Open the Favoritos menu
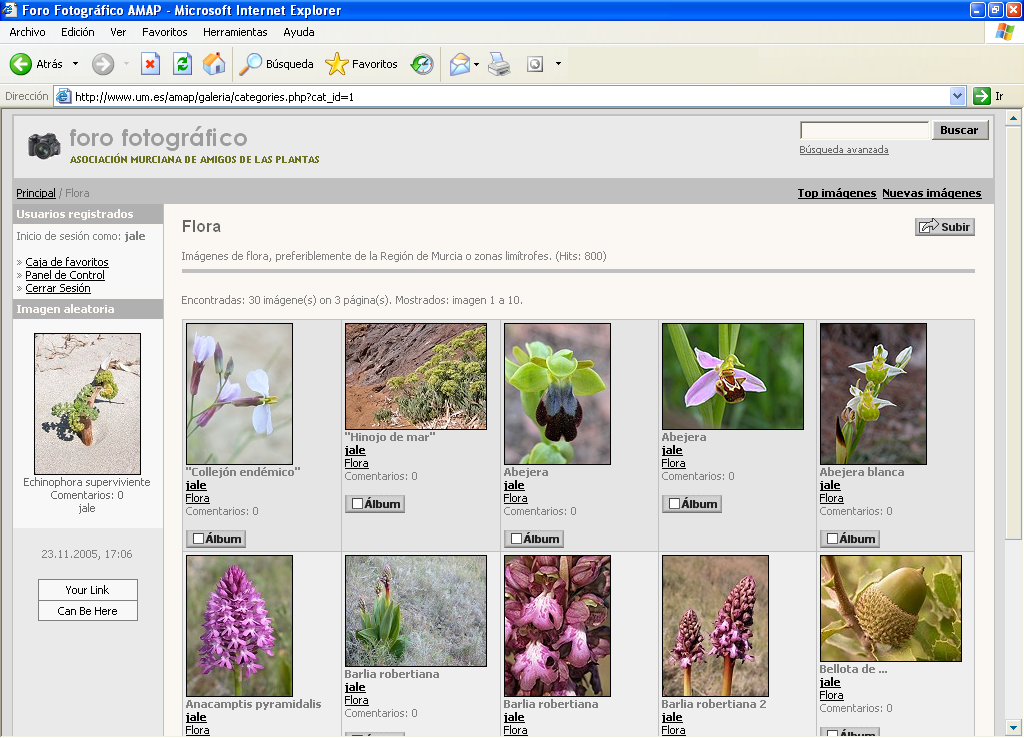This screenshot has height=738, width=1024. coord(165,32)
